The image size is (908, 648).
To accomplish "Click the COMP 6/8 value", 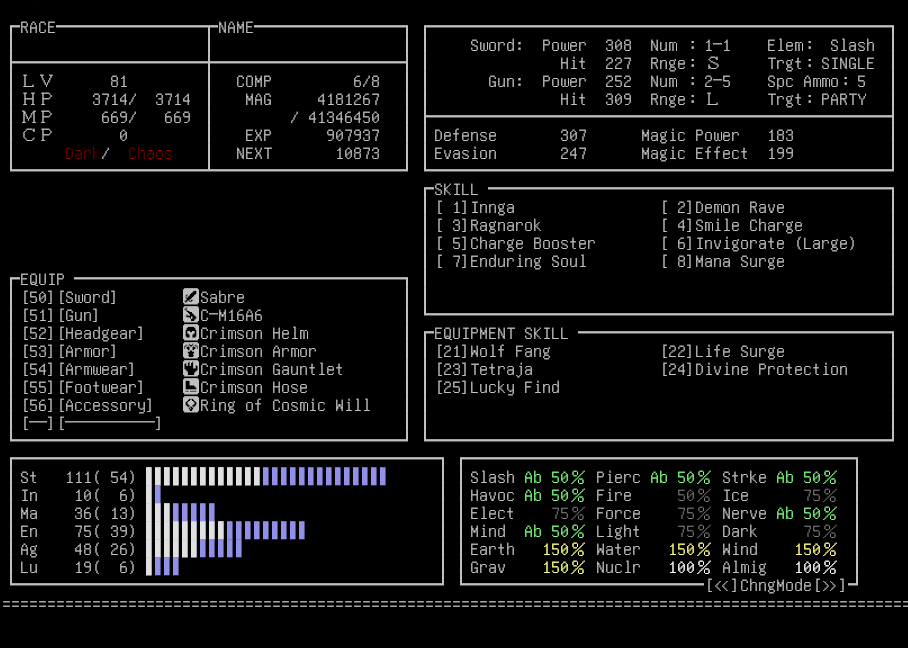I will [366, 82].
